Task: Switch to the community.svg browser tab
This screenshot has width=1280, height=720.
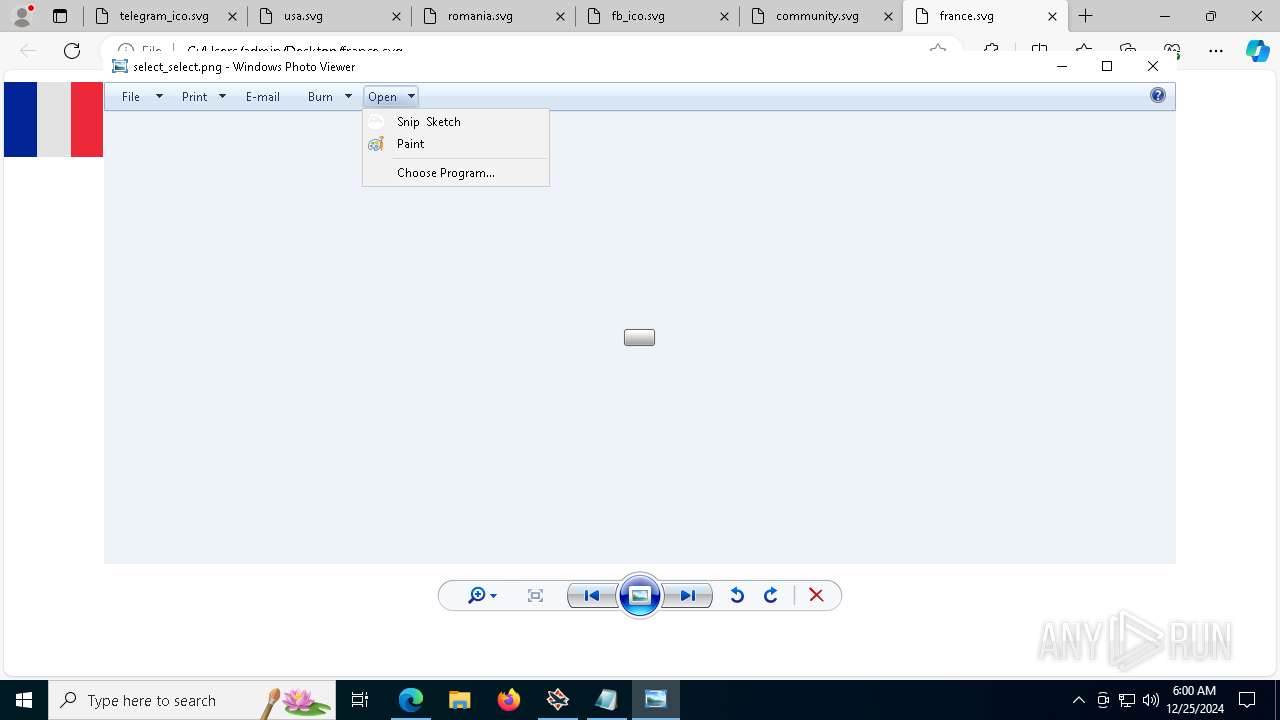Action: point(822,16)
